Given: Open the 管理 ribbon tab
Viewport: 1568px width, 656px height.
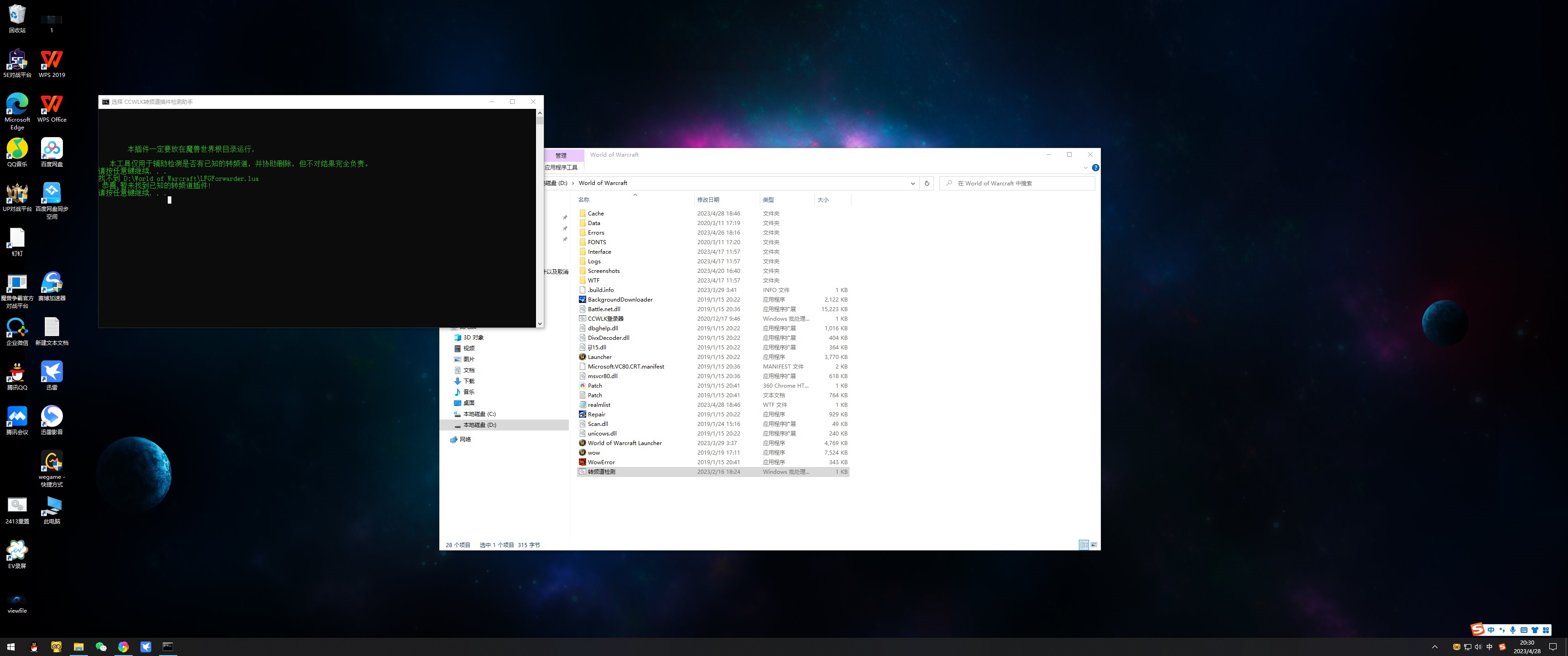Looking at the screenshot, I should (561, 155).
